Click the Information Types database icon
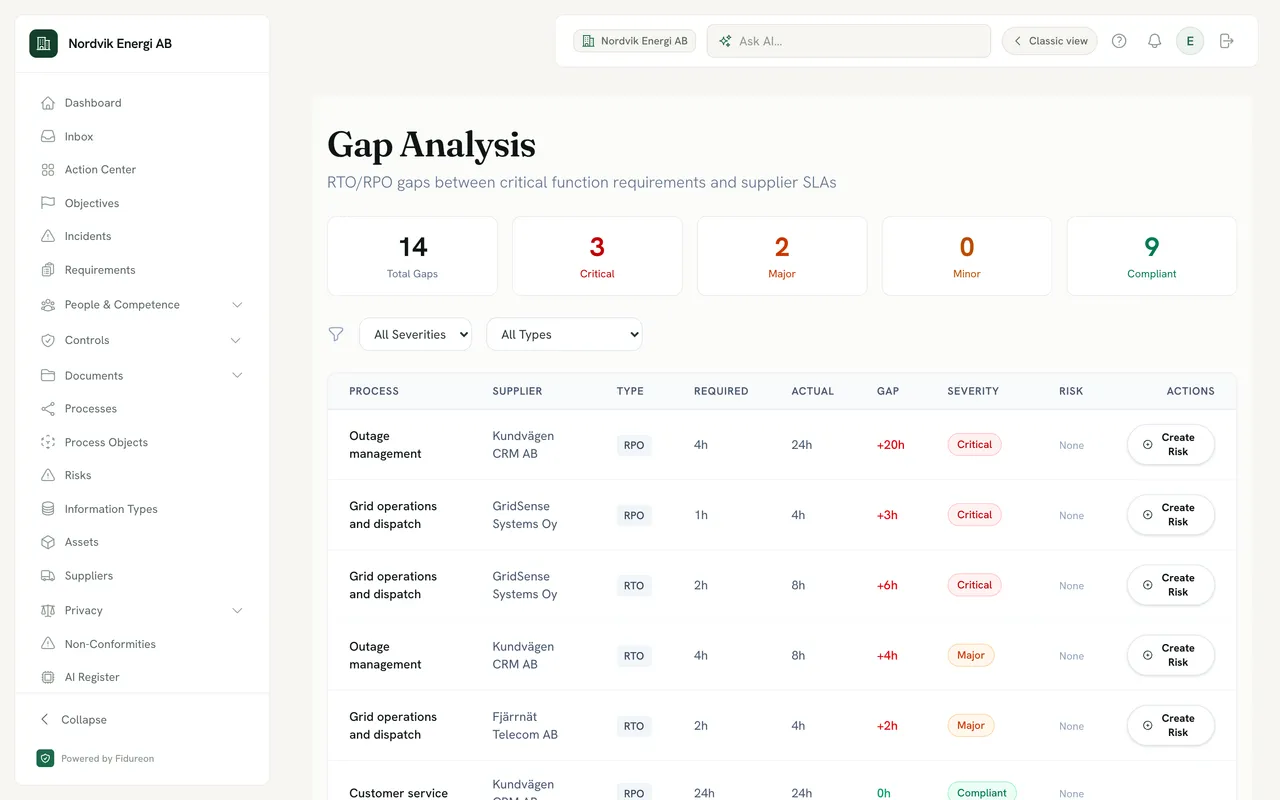 pyautogui.click(x=48, y=509)
